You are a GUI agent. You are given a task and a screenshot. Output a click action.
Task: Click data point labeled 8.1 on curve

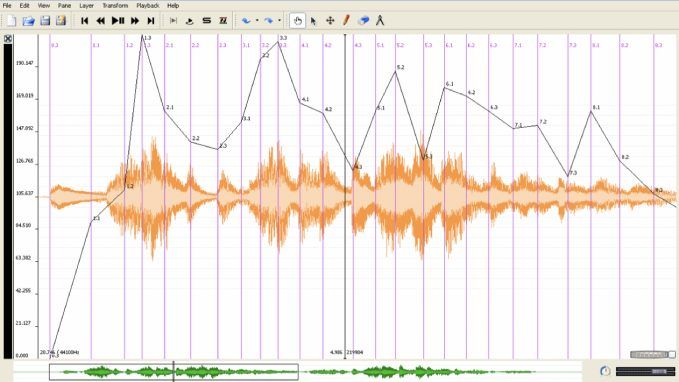tap(591, 111)
